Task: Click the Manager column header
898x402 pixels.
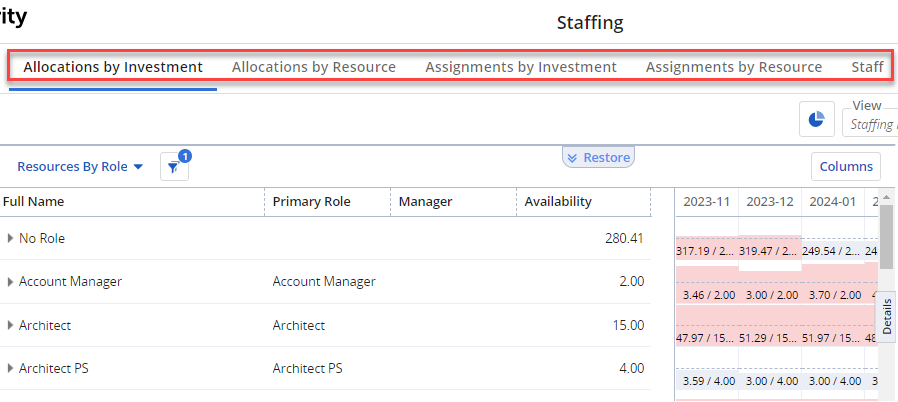Action: click(426, 202)
